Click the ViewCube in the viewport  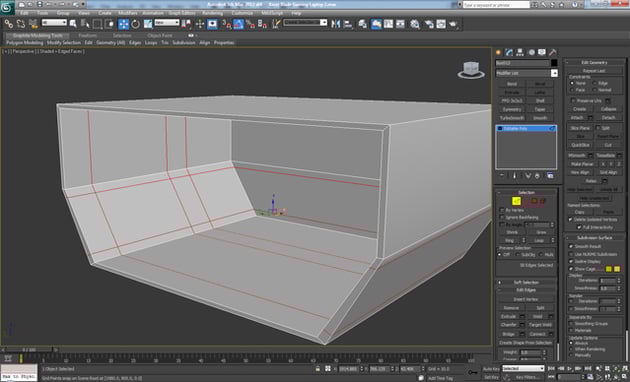(471, 70)
